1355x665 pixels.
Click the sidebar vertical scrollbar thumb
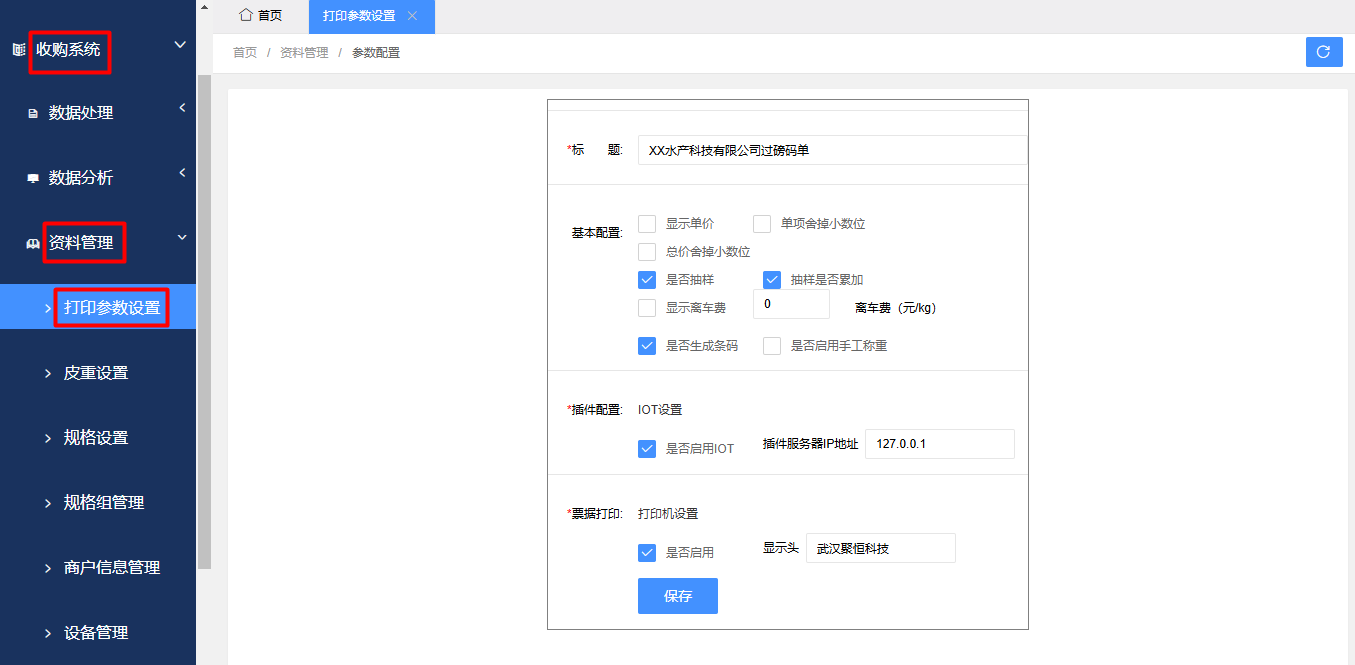click(x=205, y=321)
